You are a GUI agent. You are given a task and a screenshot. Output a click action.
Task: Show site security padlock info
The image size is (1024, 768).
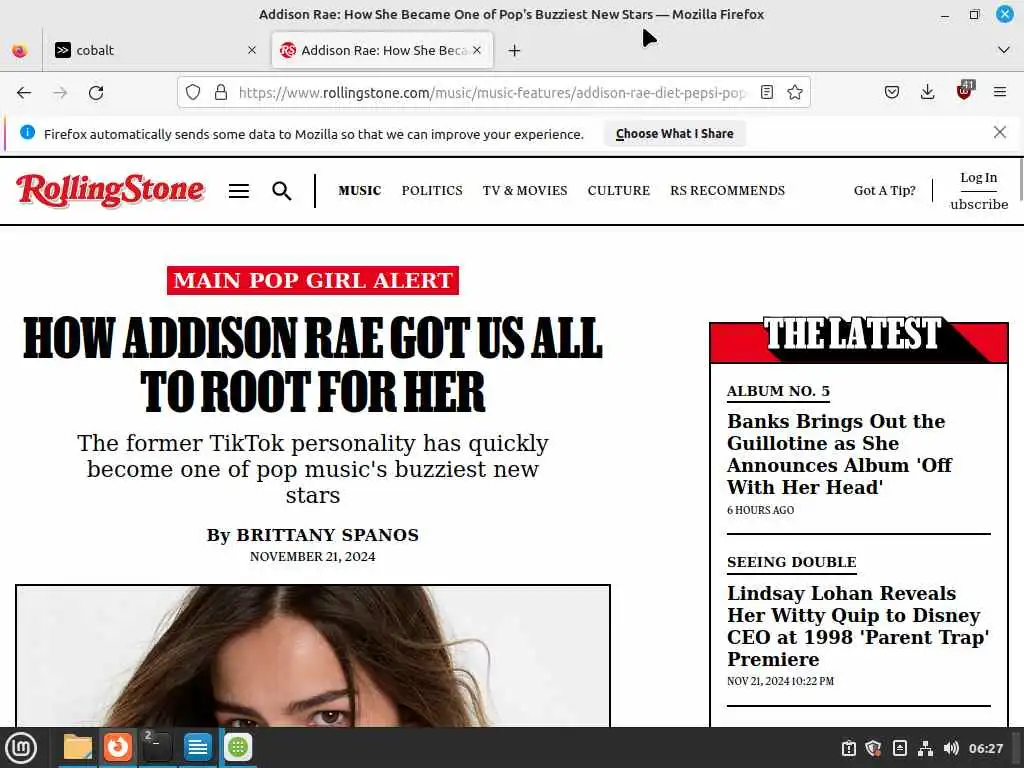(221, 93)
